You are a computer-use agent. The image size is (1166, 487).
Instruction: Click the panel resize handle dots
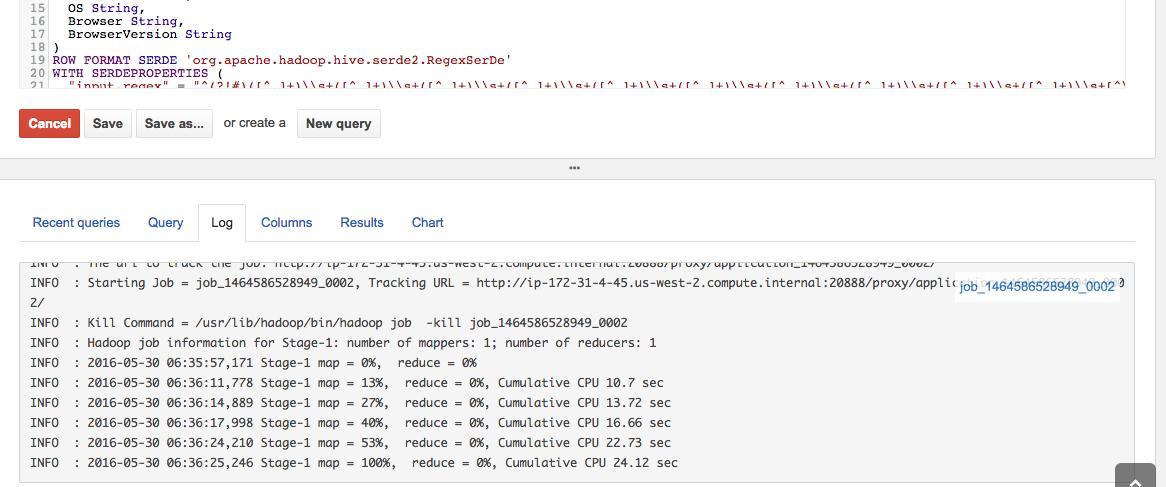(x=574, y=168)
